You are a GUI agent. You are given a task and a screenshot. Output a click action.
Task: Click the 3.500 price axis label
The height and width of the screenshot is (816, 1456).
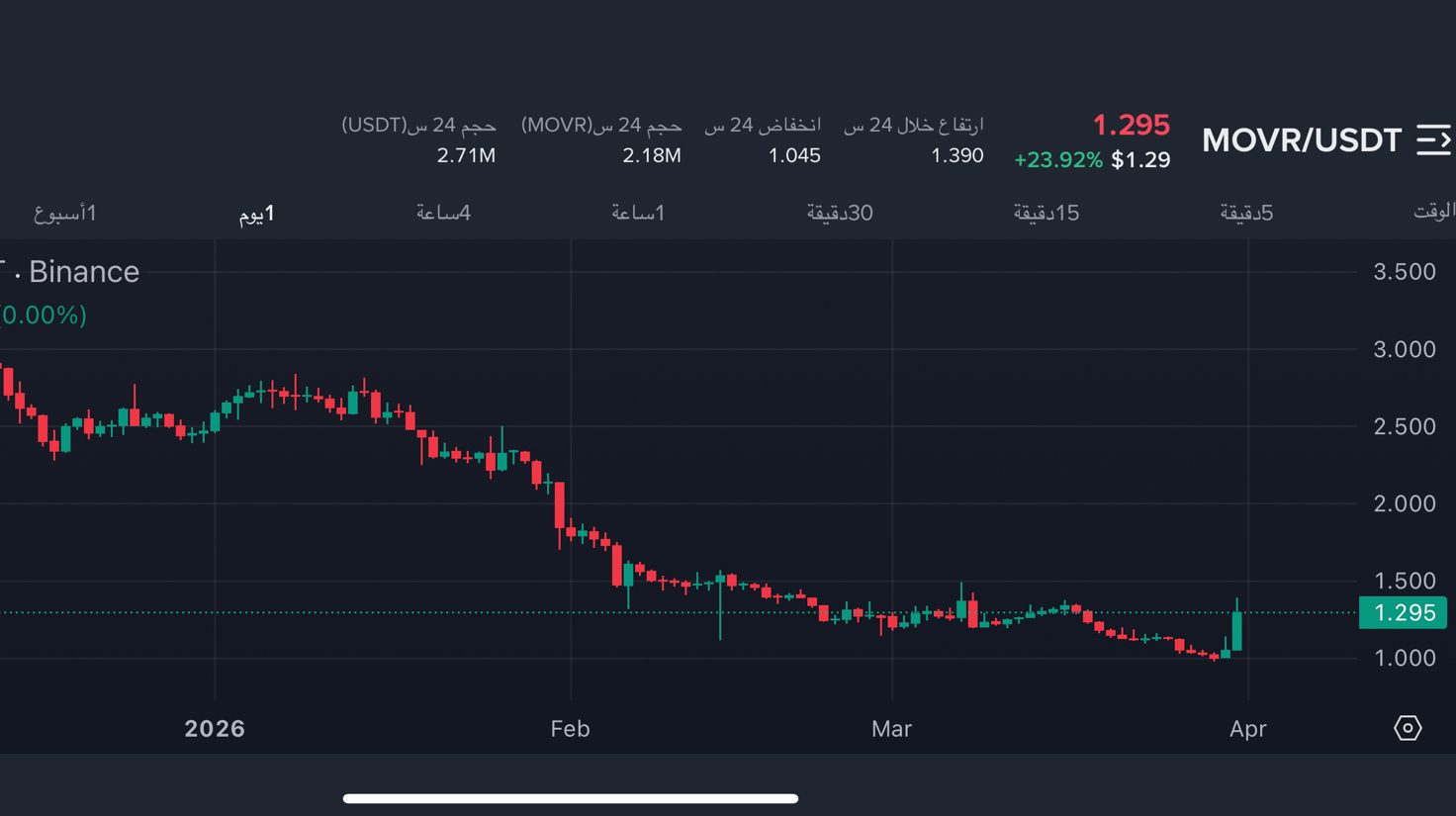point(1404,272)
